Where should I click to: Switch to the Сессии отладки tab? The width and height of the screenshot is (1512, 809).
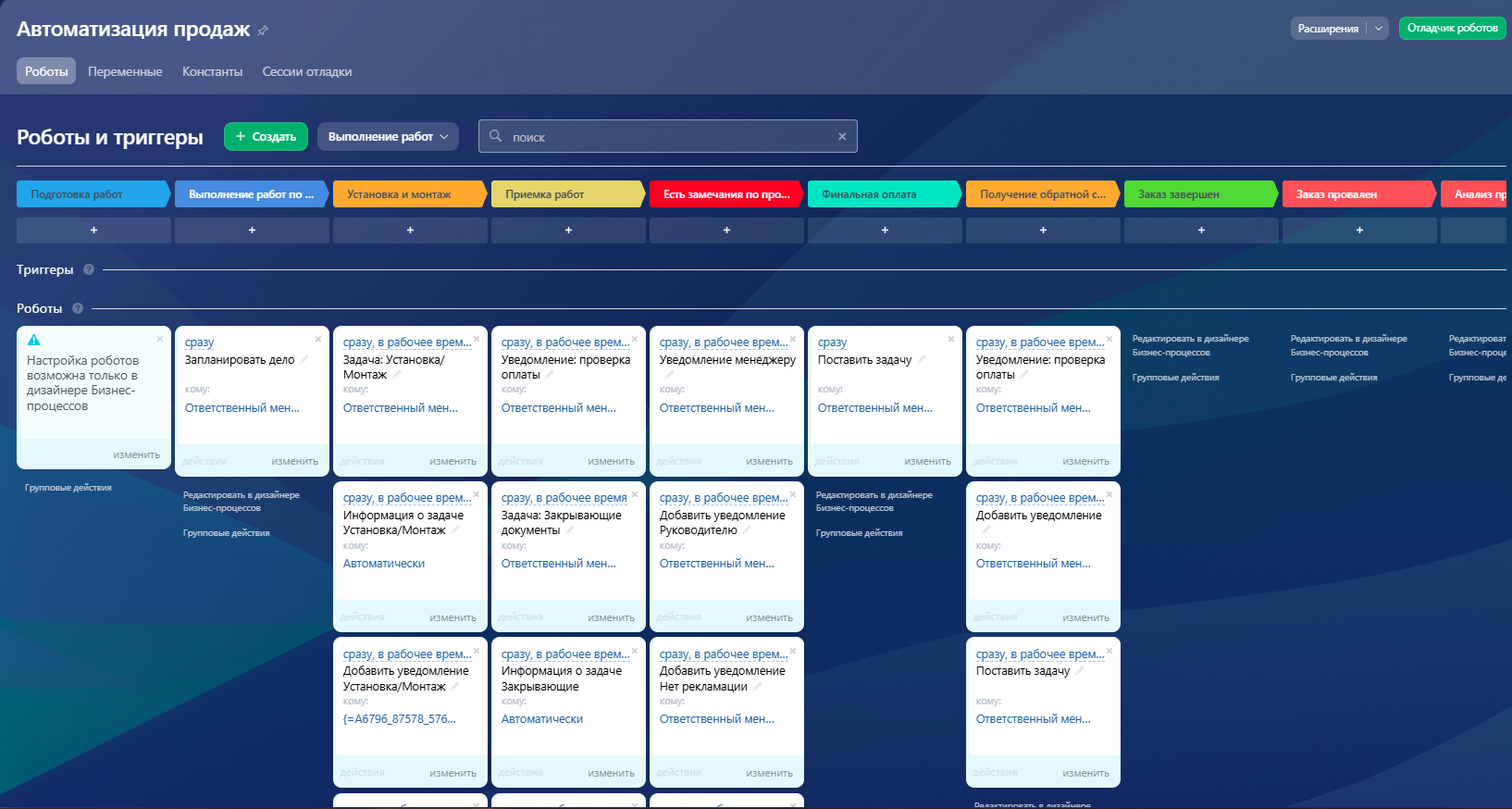[x=307, y=71]
